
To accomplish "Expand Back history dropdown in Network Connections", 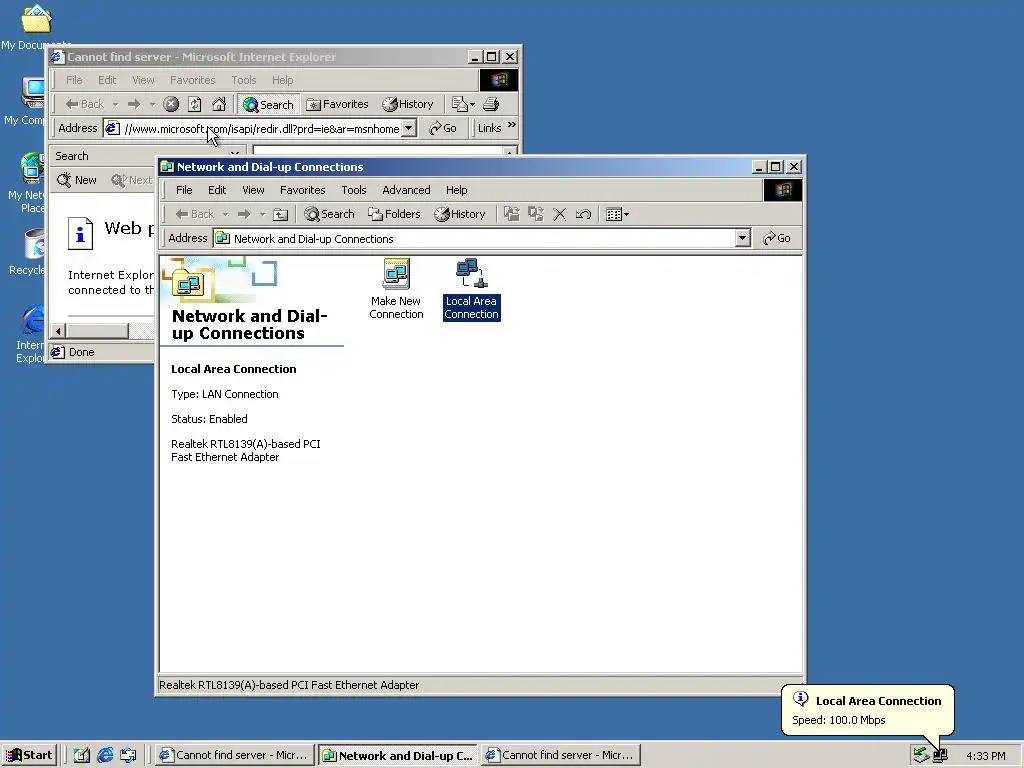I will [225, 214].
